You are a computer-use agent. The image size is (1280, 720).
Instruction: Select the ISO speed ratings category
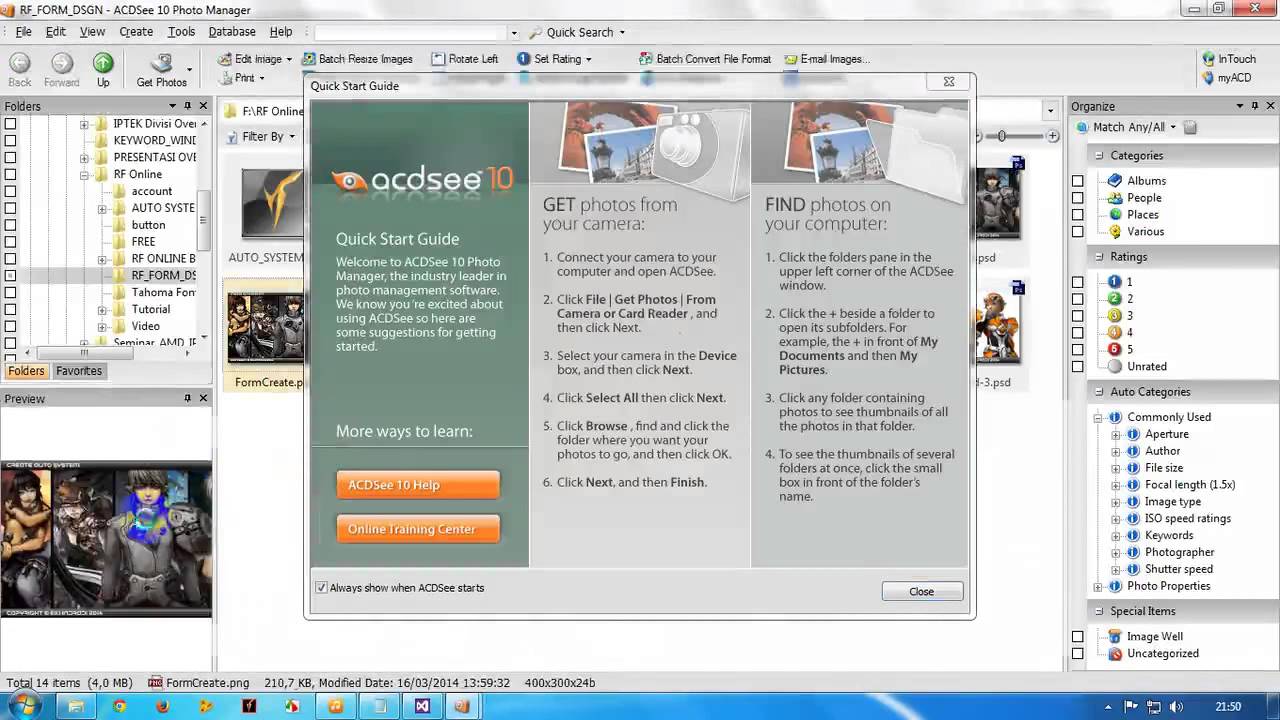point(1188,518)
